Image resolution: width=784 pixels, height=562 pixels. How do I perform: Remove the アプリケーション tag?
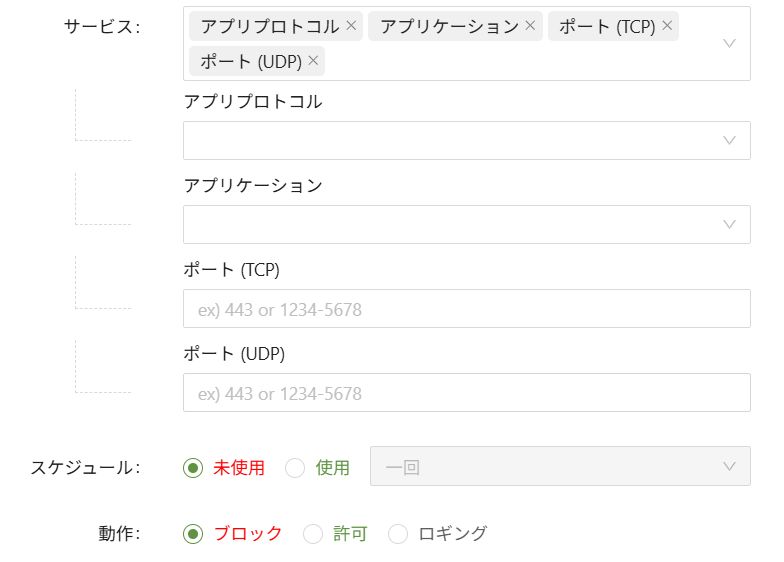(530, 26)
